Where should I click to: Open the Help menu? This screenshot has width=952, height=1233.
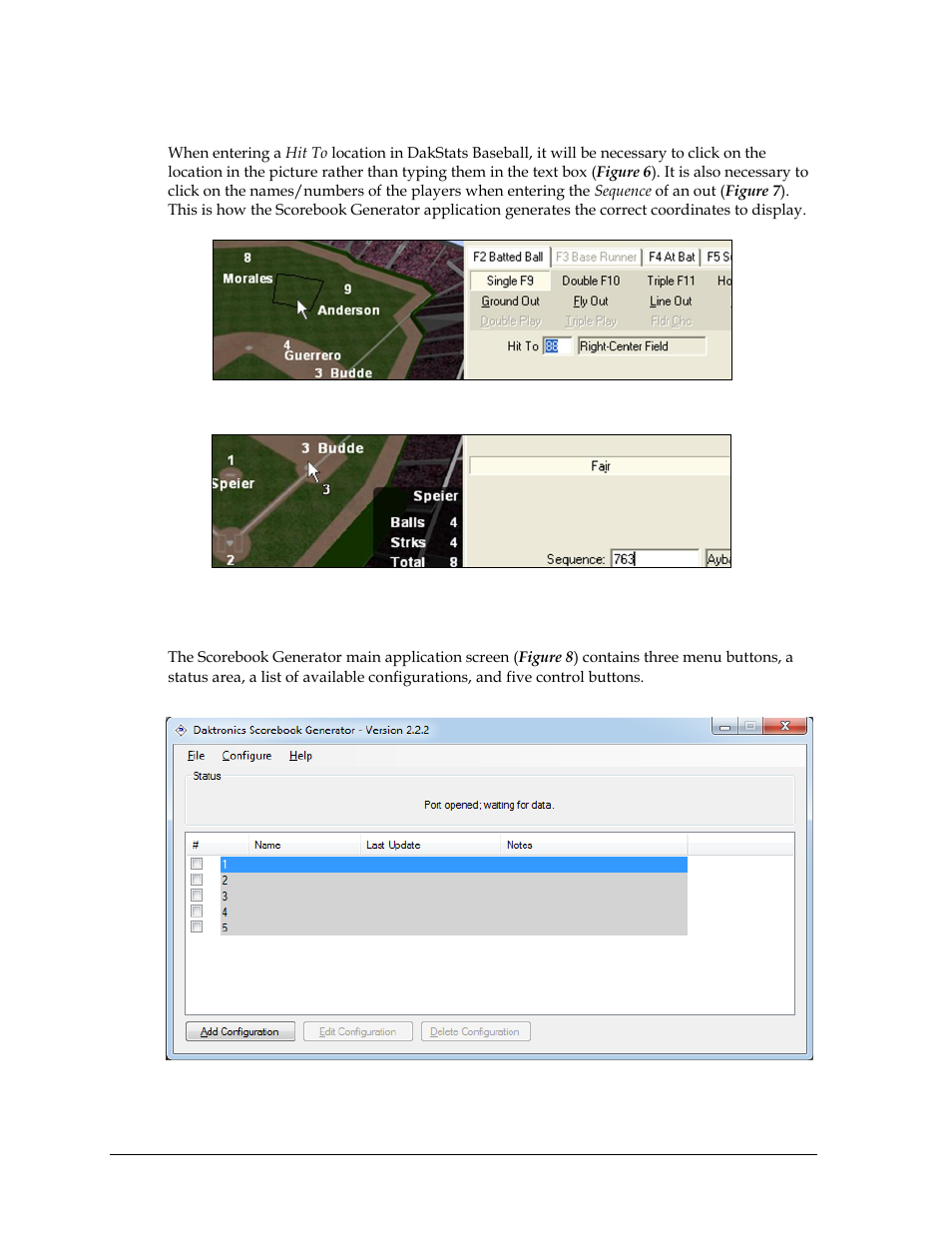[300, 756]
